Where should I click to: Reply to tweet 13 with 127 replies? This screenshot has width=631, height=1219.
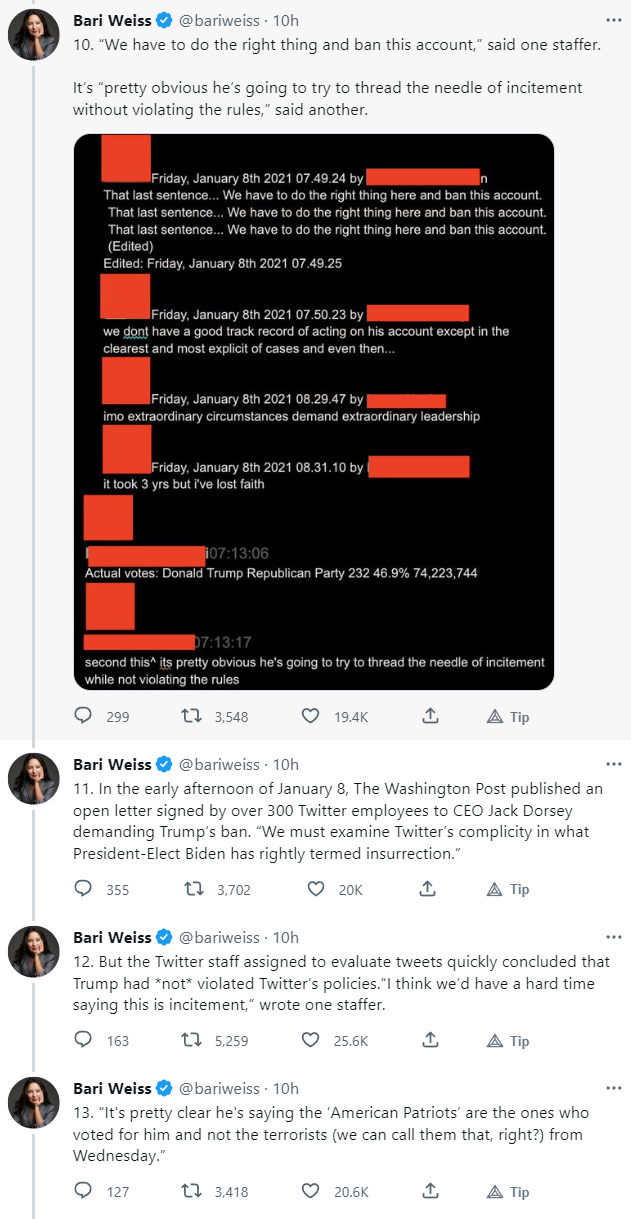coord(84,1191)
